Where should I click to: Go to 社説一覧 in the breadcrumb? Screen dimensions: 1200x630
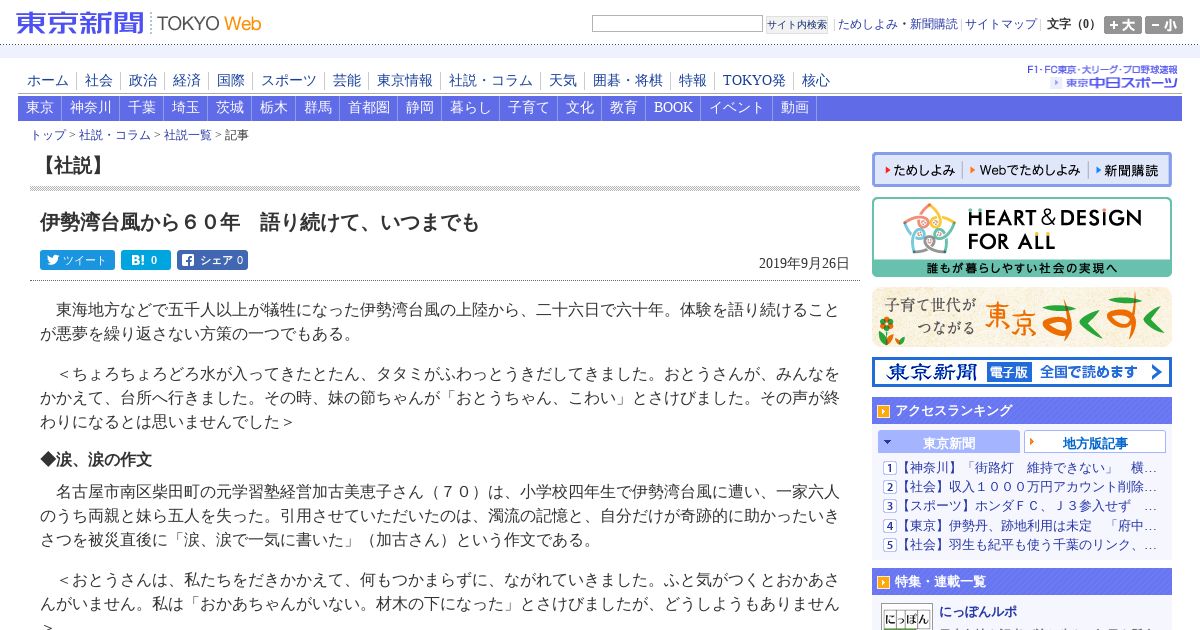pos(188,135)
